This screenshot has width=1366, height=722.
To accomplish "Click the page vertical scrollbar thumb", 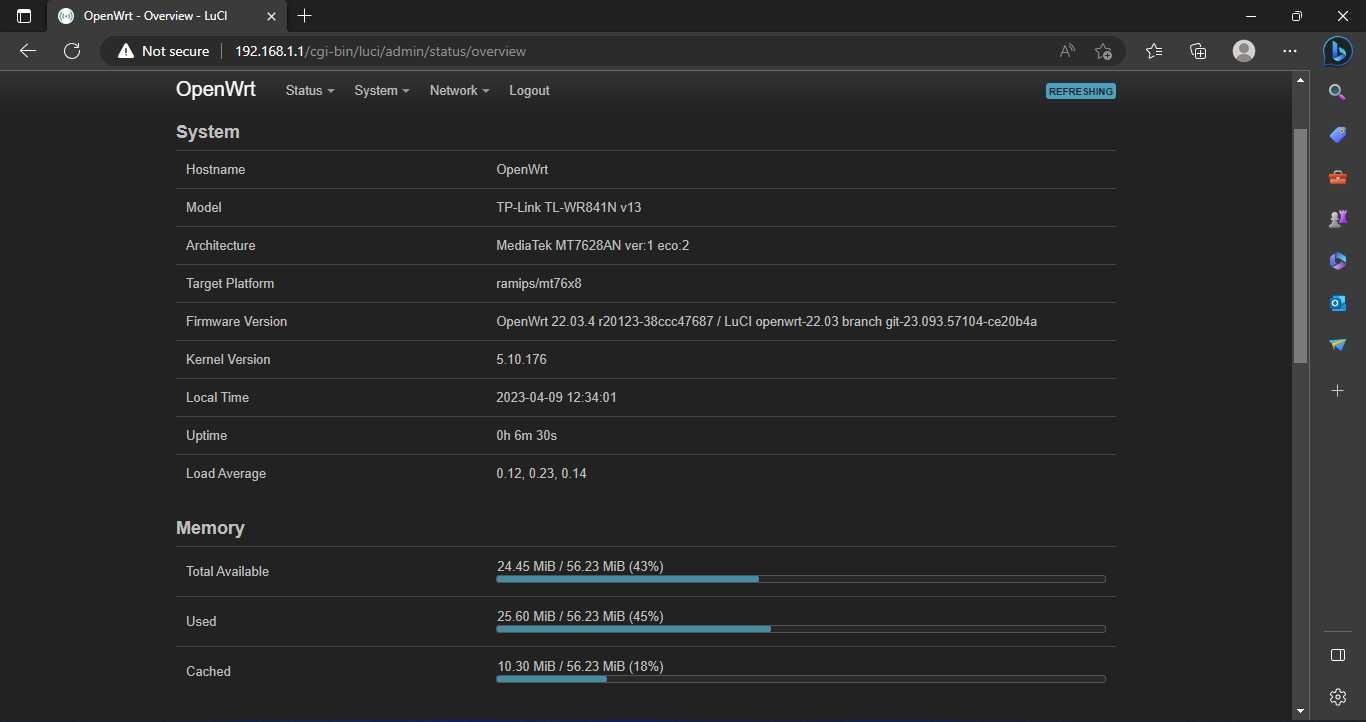I will point(1300,245).
